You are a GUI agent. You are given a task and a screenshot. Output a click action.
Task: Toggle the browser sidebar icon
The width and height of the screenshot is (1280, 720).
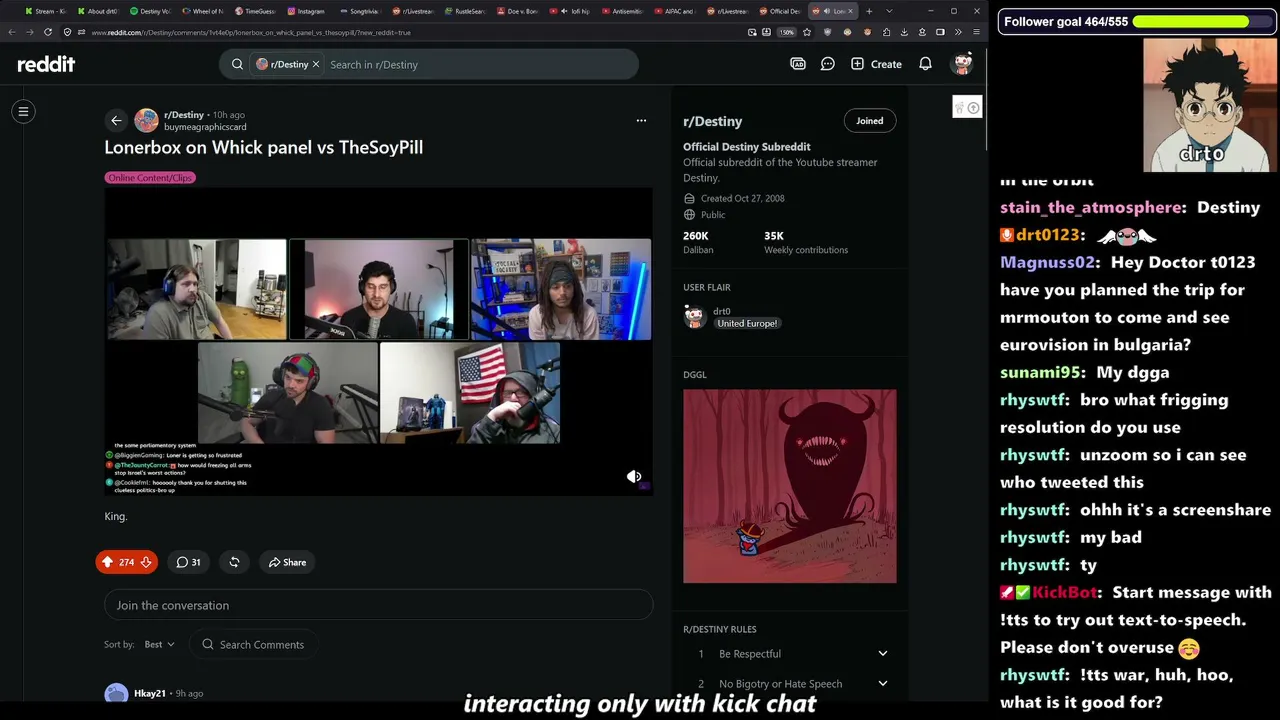click(940, 32)
